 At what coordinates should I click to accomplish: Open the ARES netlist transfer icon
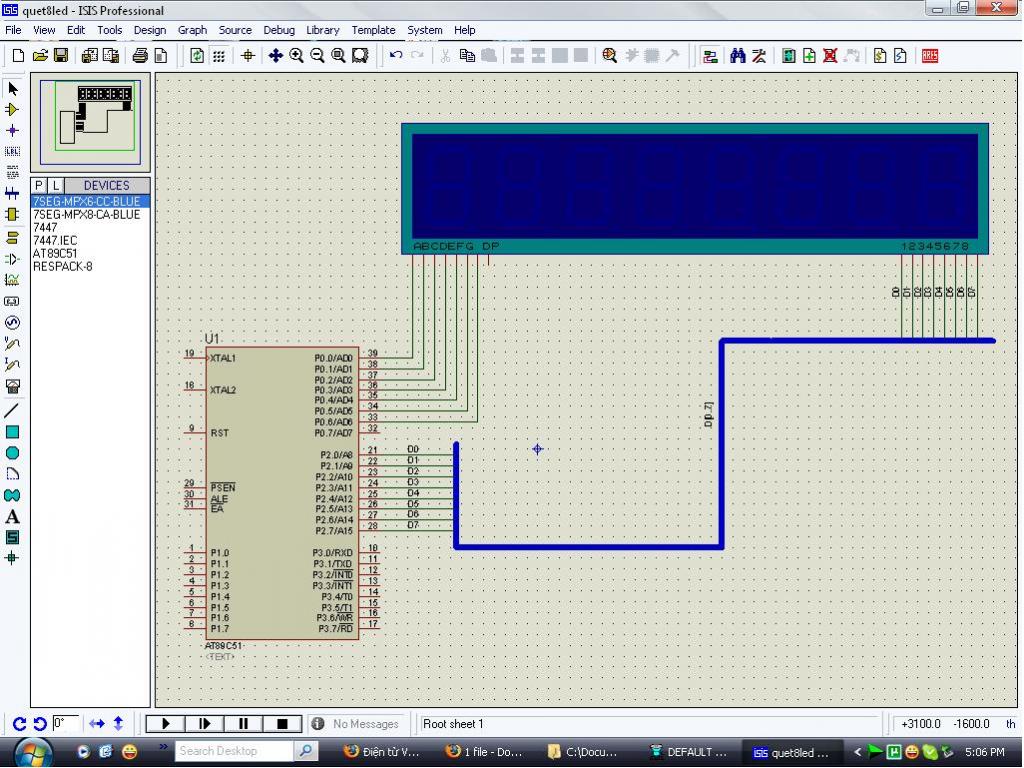tap(930, 56)
